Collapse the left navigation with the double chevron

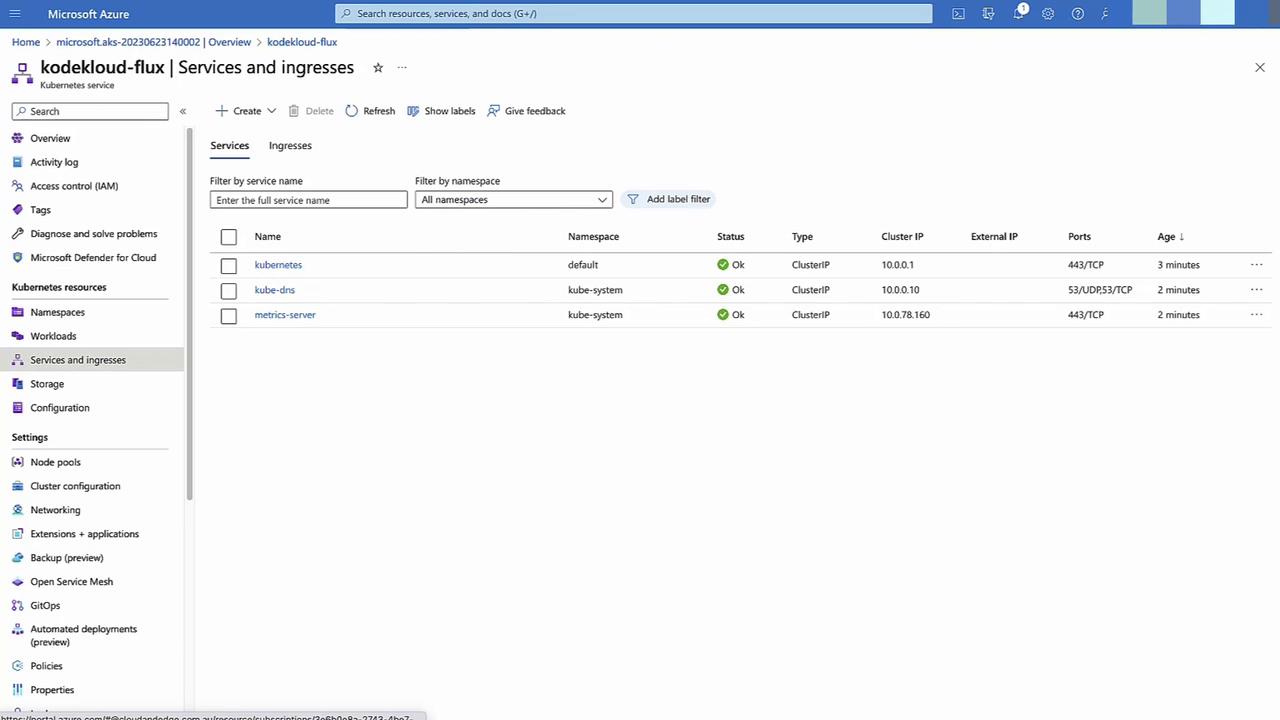183,111
